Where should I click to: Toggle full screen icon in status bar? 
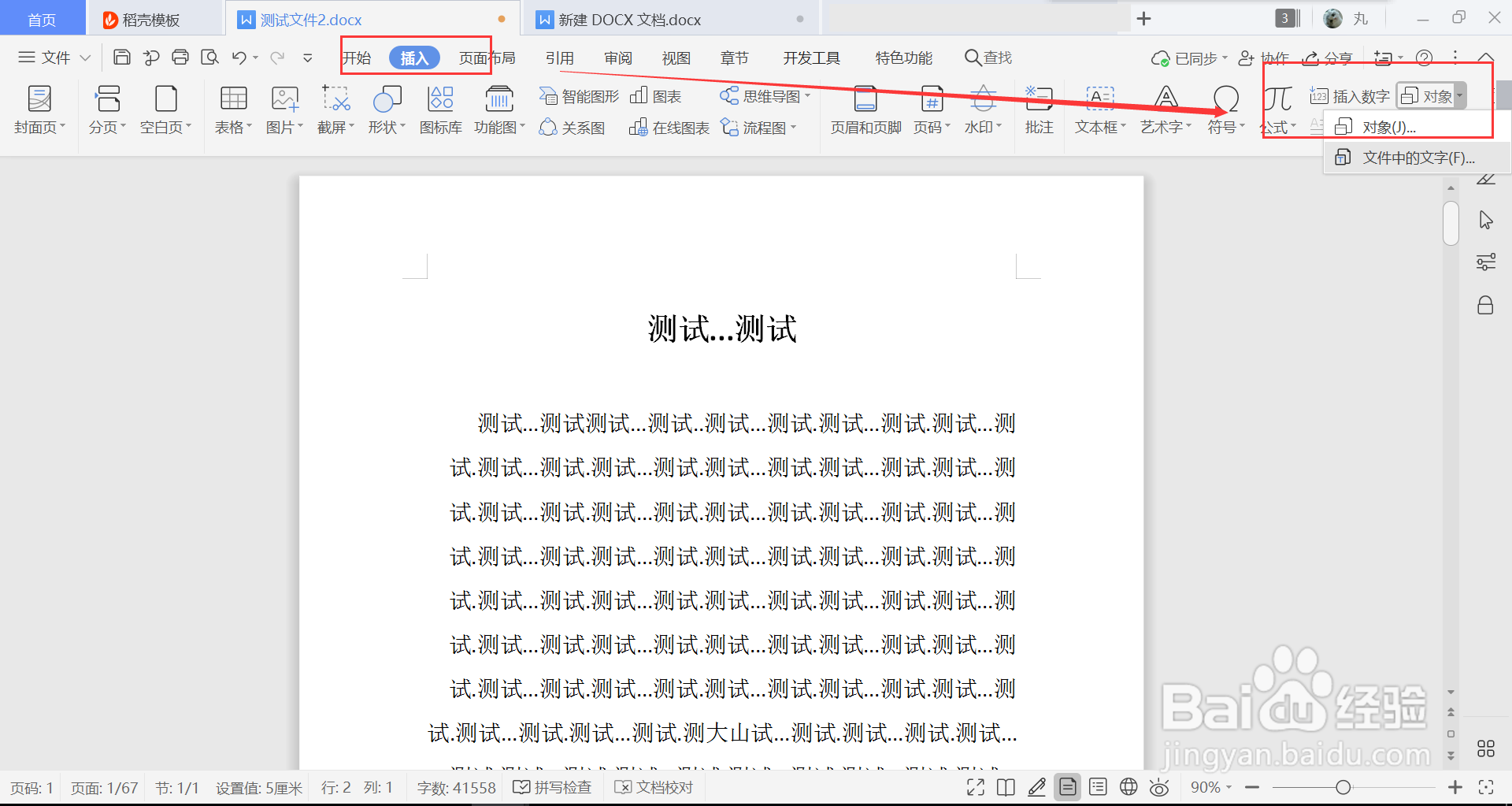pos(976,787)
